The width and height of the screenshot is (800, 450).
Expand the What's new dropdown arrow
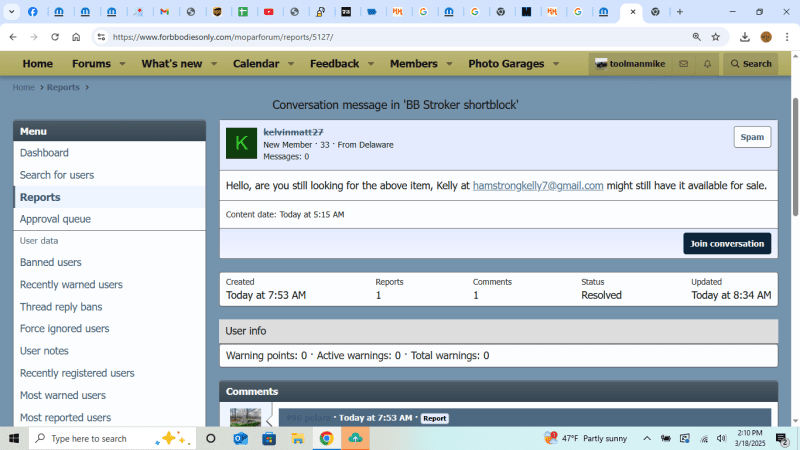(214, 64)
